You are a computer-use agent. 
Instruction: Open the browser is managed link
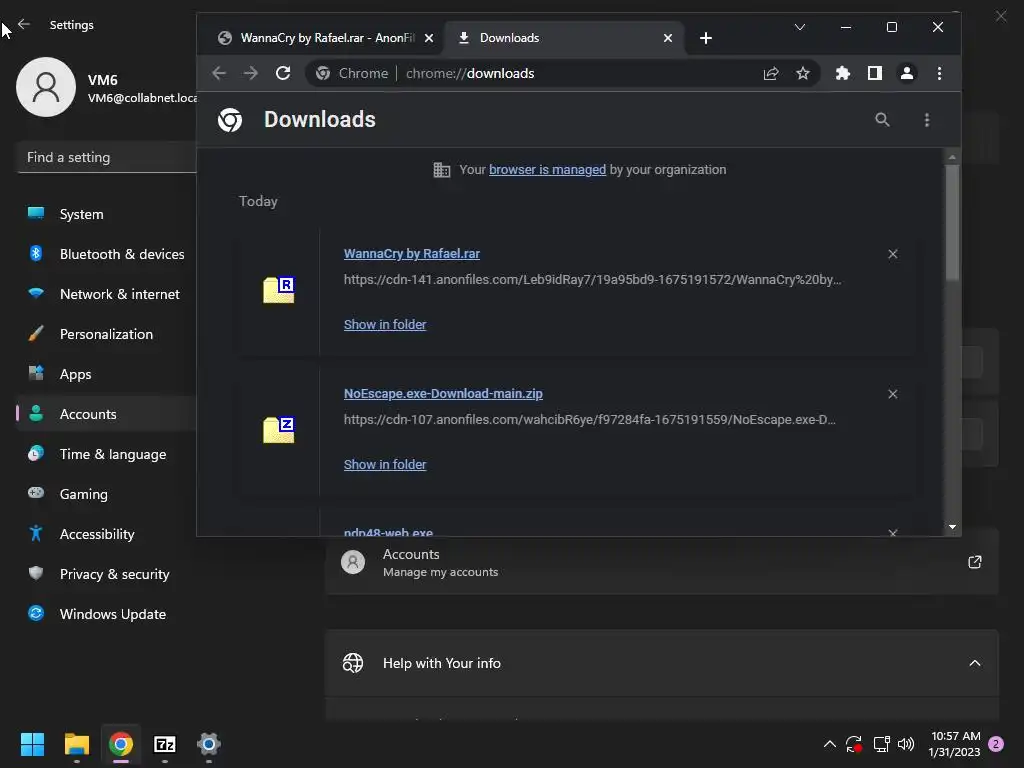tap(547, 170)
